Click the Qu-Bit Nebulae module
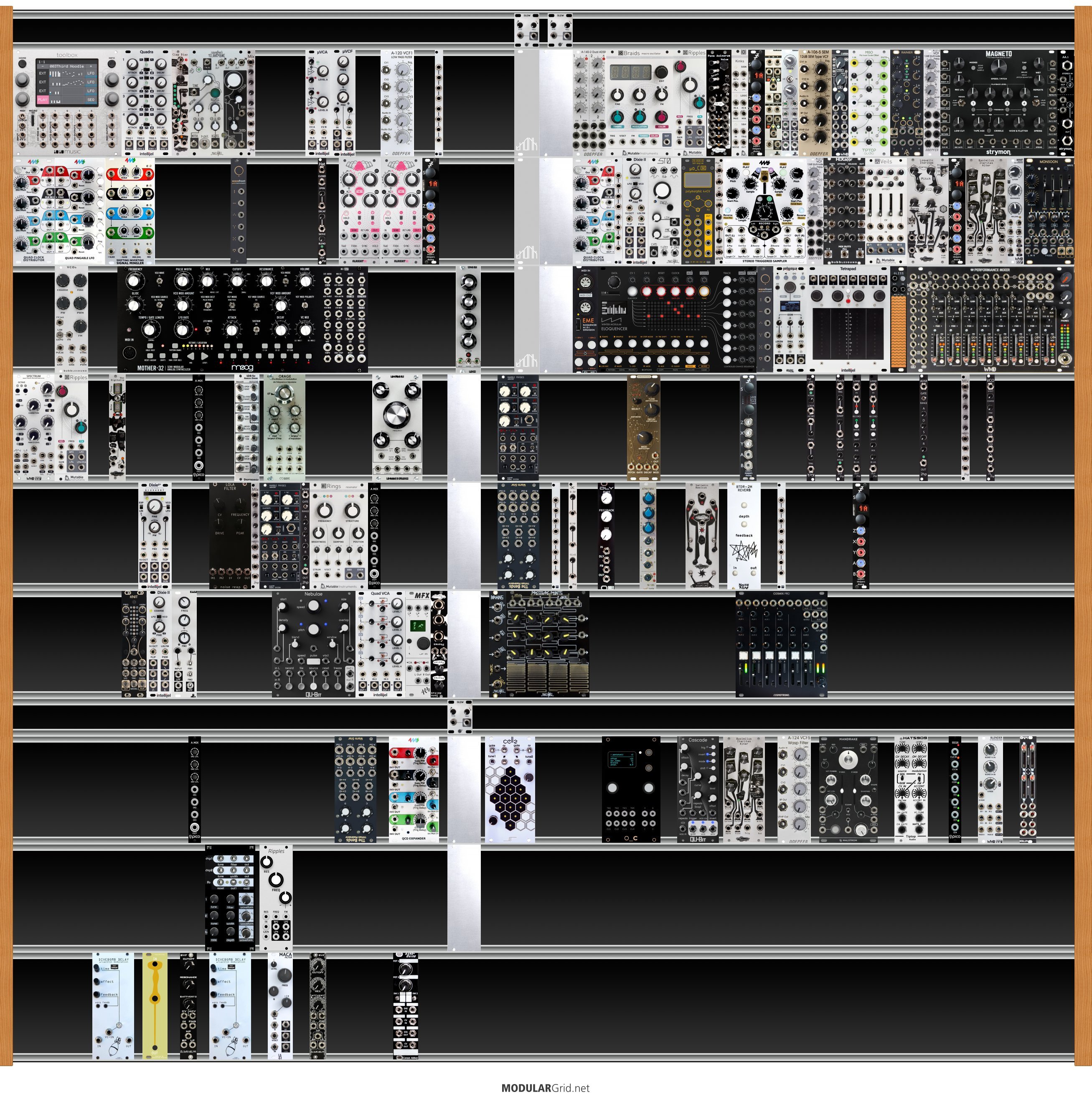The height and width of the screenshot is (1097, 1092). [x=313, y=645]
